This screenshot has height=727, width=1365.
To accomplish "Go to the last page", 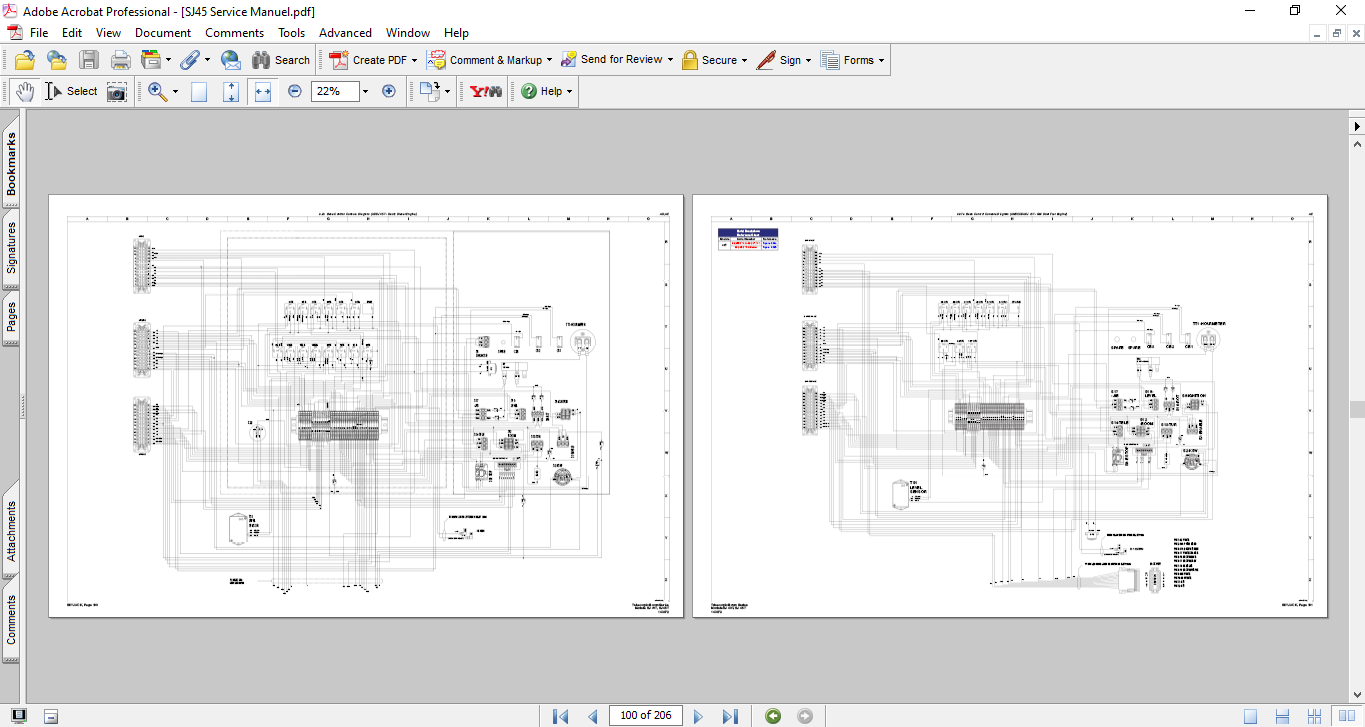I will click(x=730, y=716).
